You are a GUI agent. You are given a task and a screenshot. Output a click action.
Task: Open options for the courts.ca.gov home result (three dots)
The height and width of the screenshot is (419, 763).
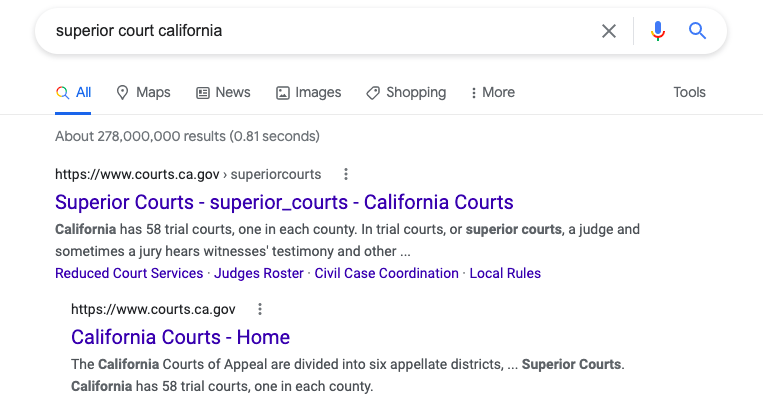260,309
